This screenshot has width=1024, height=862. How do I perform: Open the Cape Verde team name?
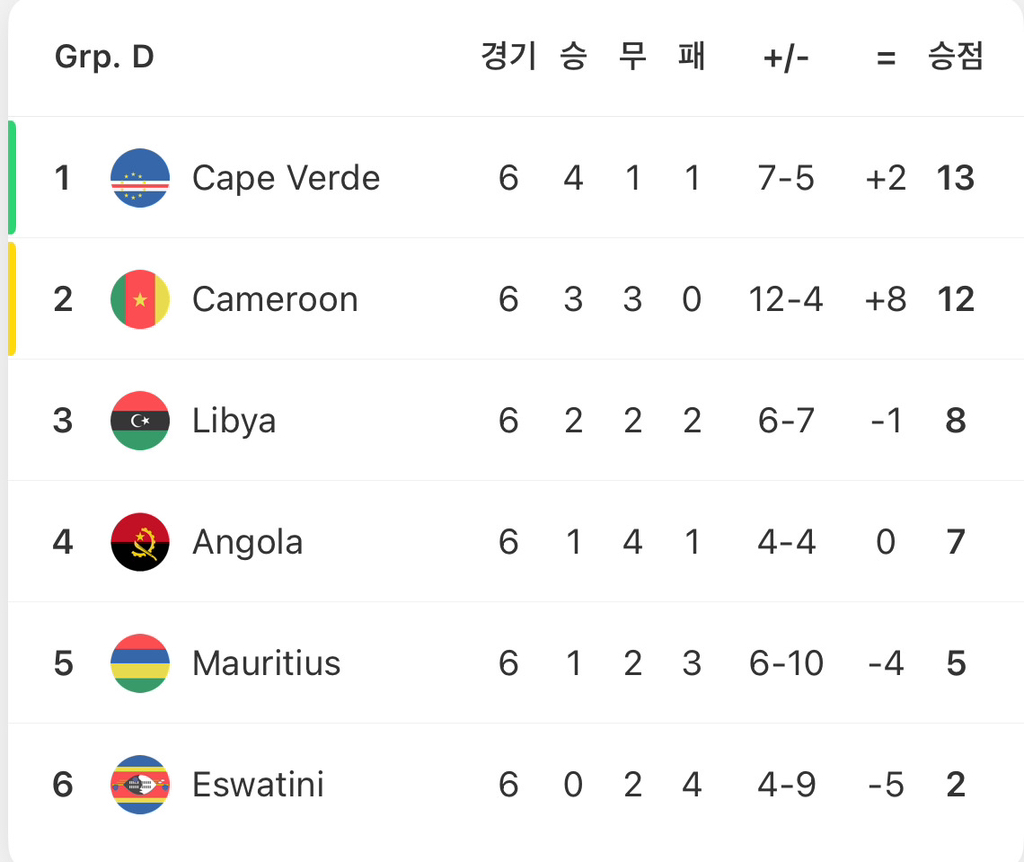tap(286, 178)
